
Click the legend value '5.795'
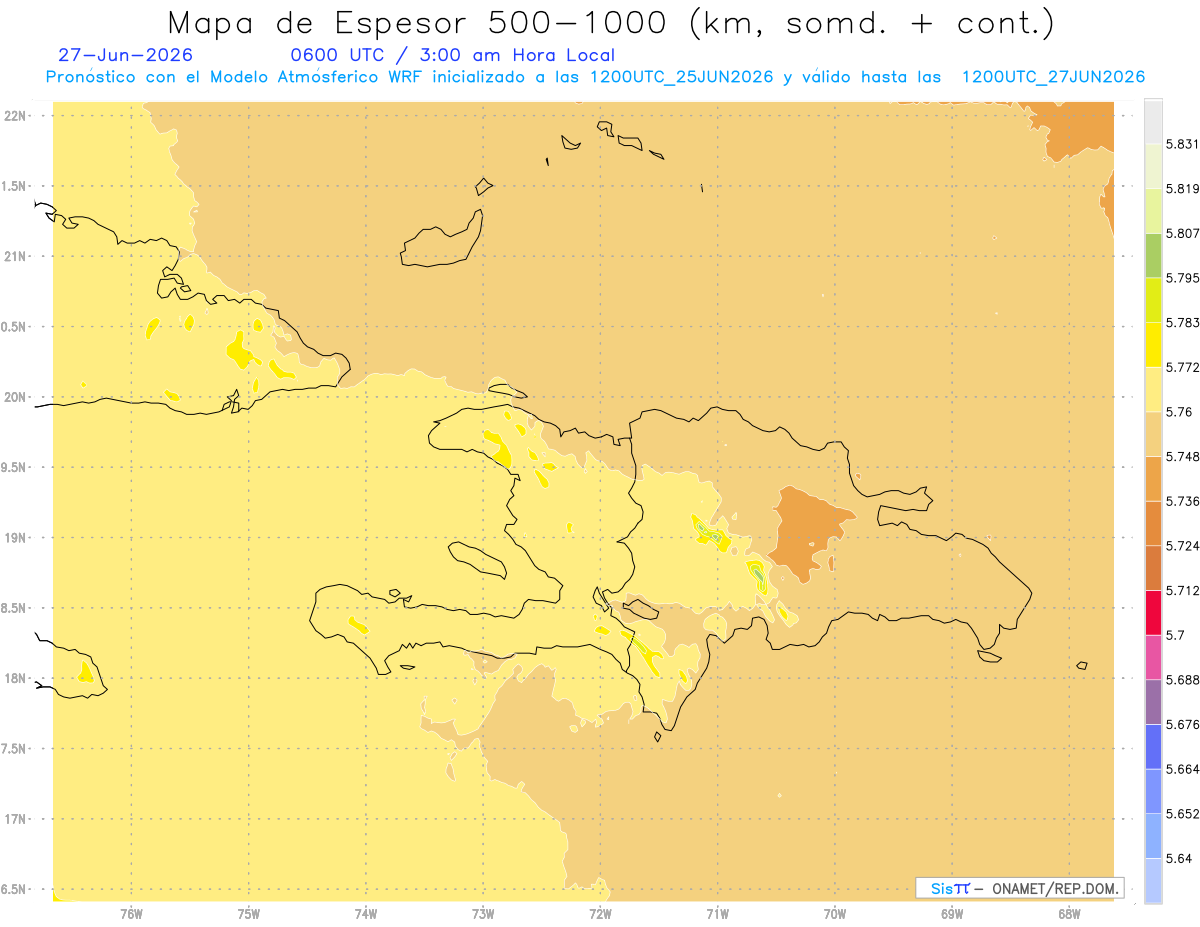1182,278
